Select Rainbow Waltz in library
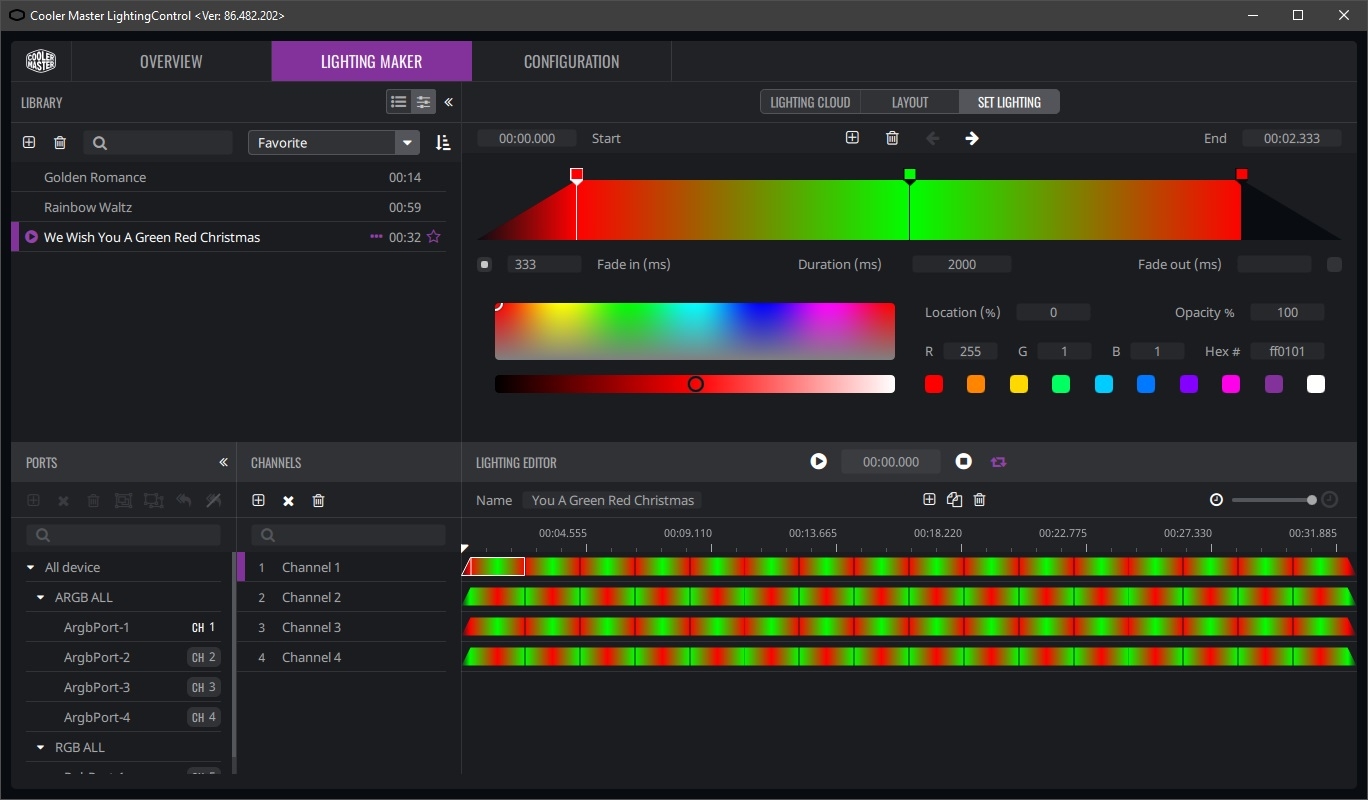The width and height of the screenshot is (1368, 800). coord(88,207)
